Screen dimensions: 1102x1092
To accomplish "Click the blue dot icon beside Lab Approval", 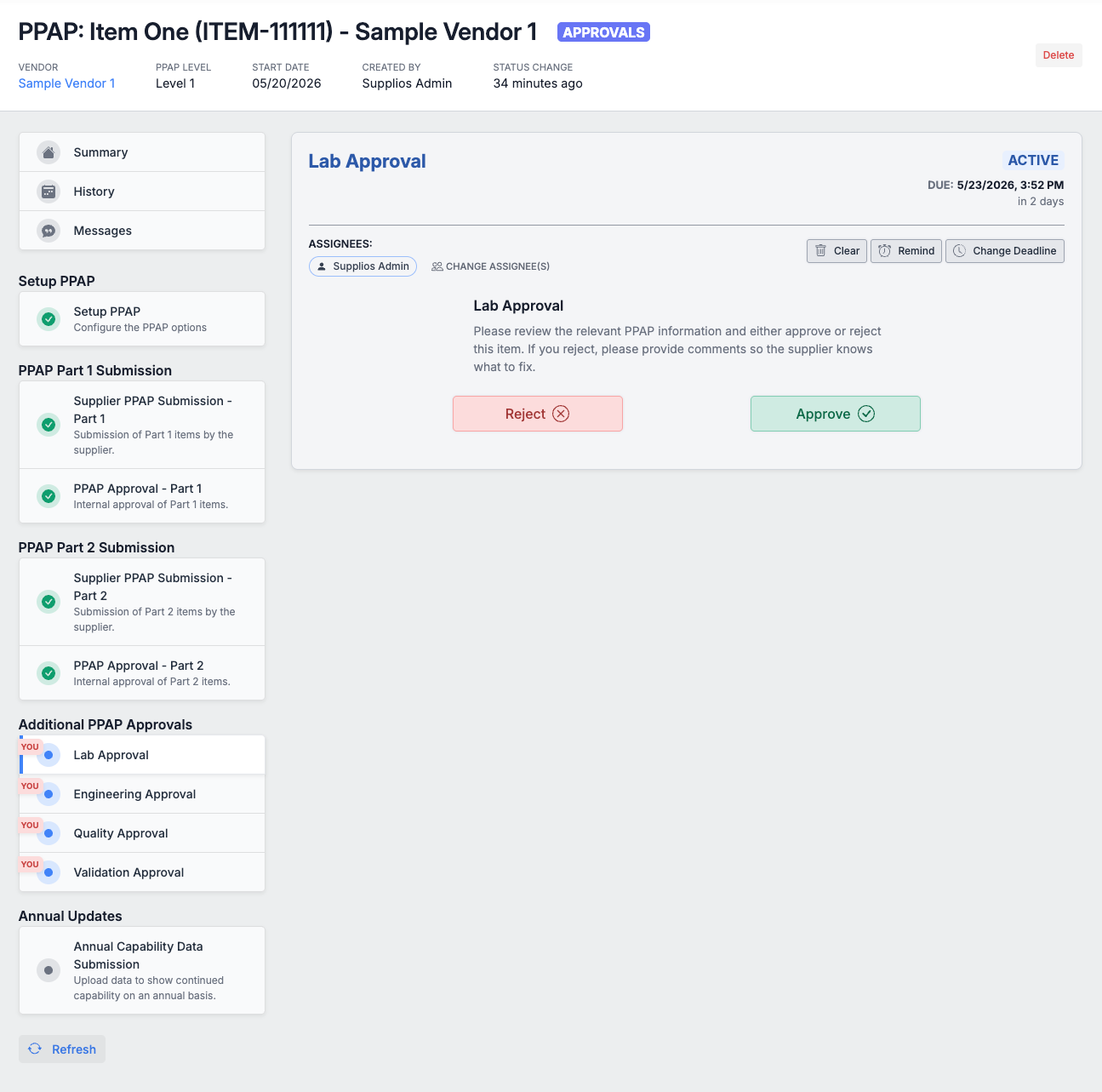I will [x=49, y=755].
